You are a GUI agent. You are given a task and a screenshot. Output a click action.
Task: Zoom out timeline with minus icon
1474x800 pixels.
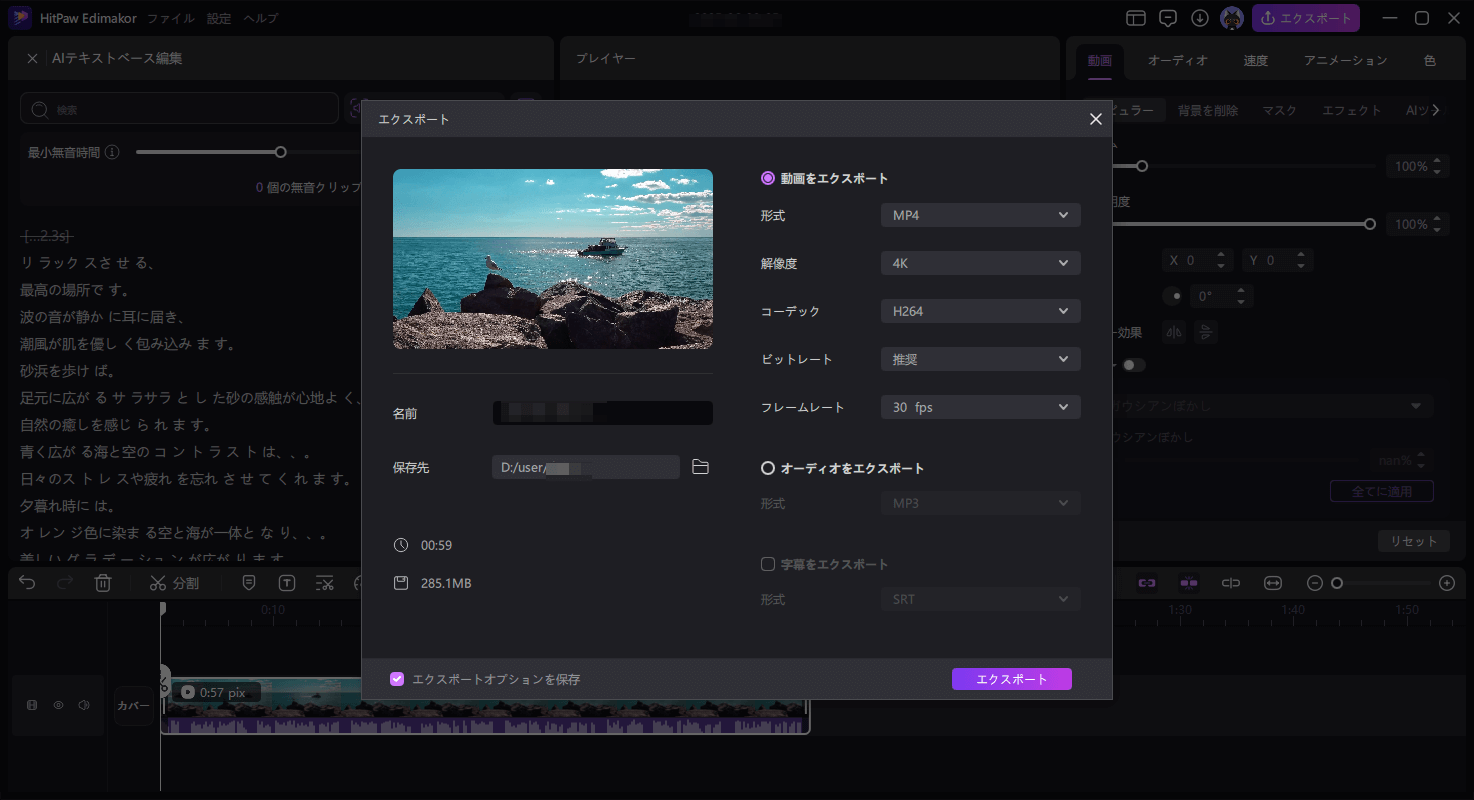coord(1315,583)
